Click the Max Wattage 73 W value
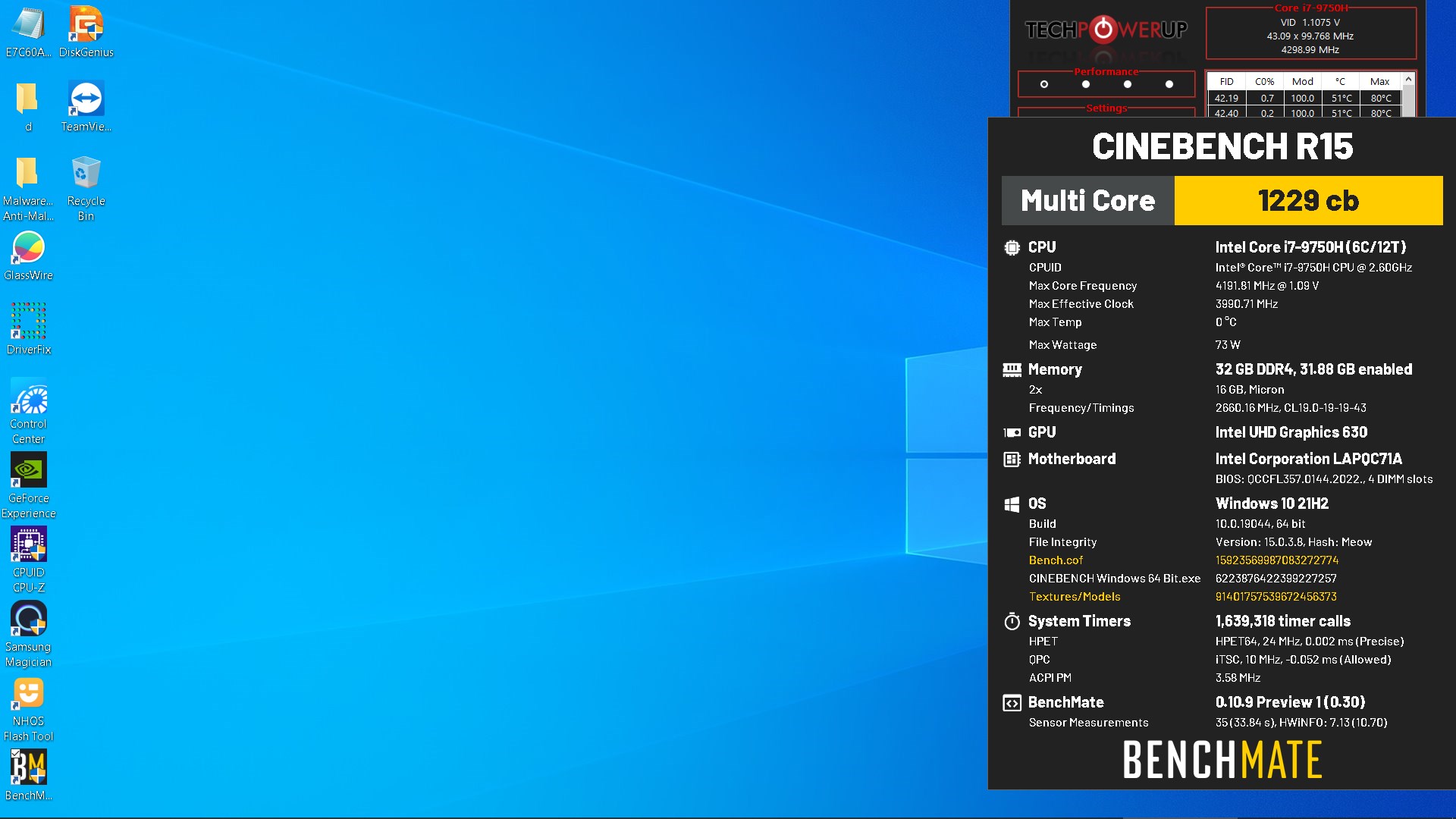 (1228, 345)
